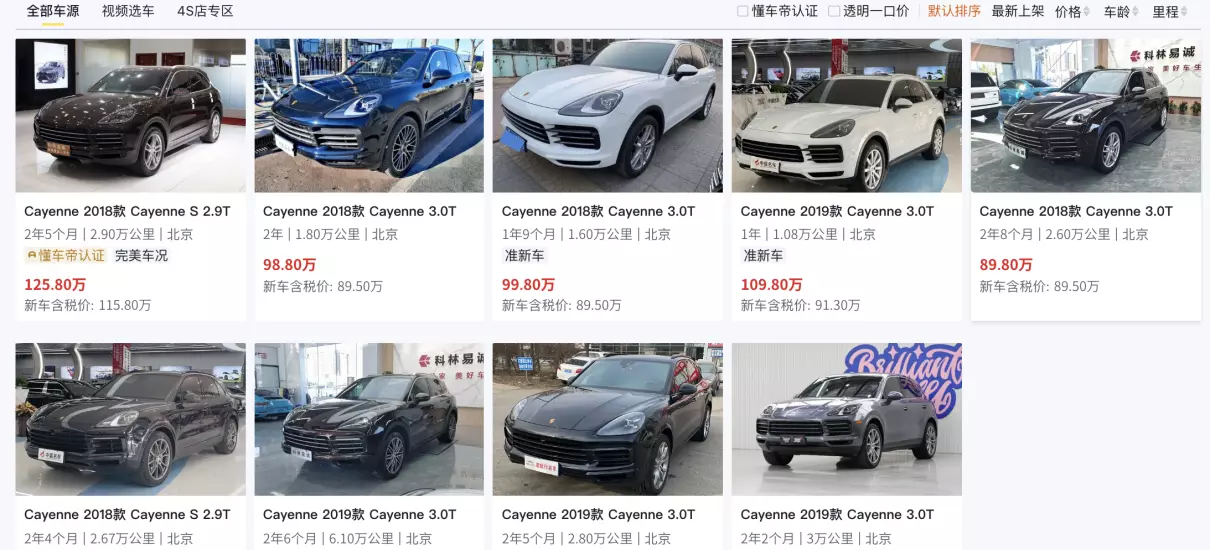This screenshot has width=1210, height=550.
Task: Choose 默认排序 sorting option
Action: click(954, 12)
